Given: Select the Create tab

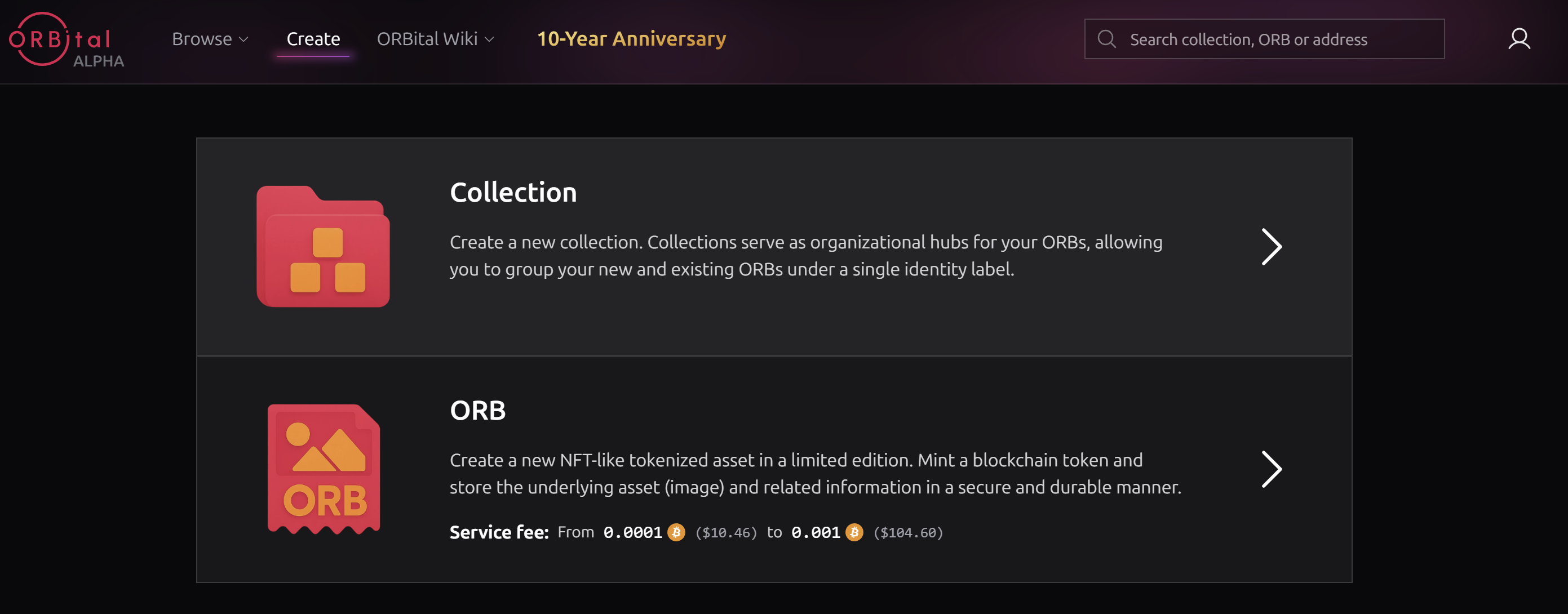Looking at the screenshot, I should click(x=313, y=39).
